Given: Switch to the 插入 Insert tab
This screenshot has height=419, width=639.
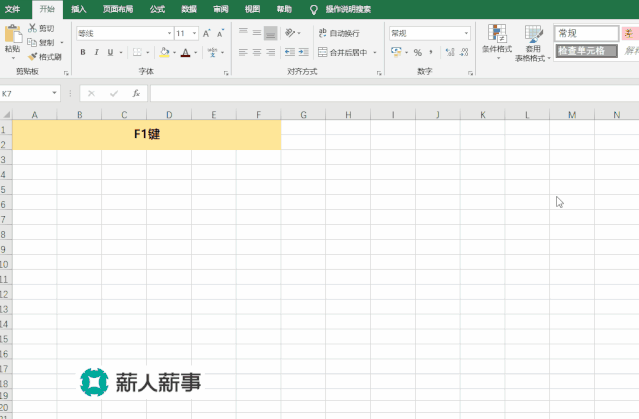Looking at the screenshot, I should (x=79, y=9).
